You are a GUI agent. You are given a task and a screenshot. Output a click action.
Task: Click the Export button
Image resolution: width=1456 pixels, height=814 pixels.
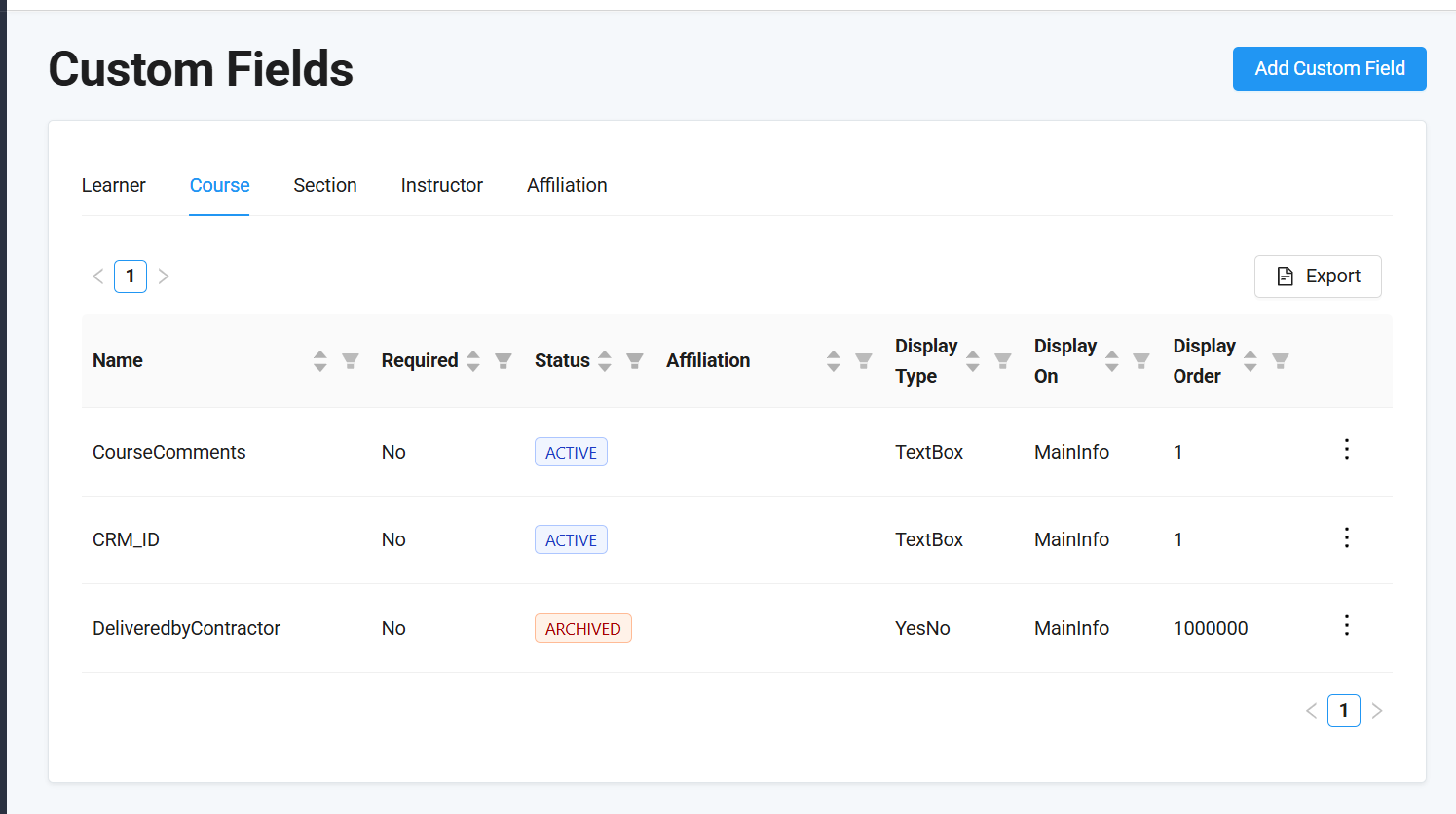coord(1317,277)
